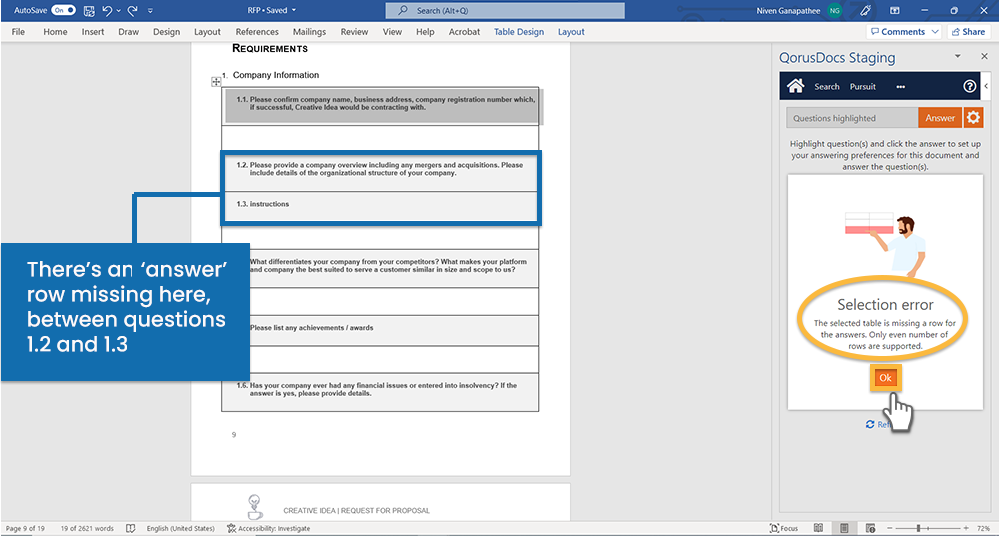Click the Search (Alt+Q) box

(x=505, y=10)
